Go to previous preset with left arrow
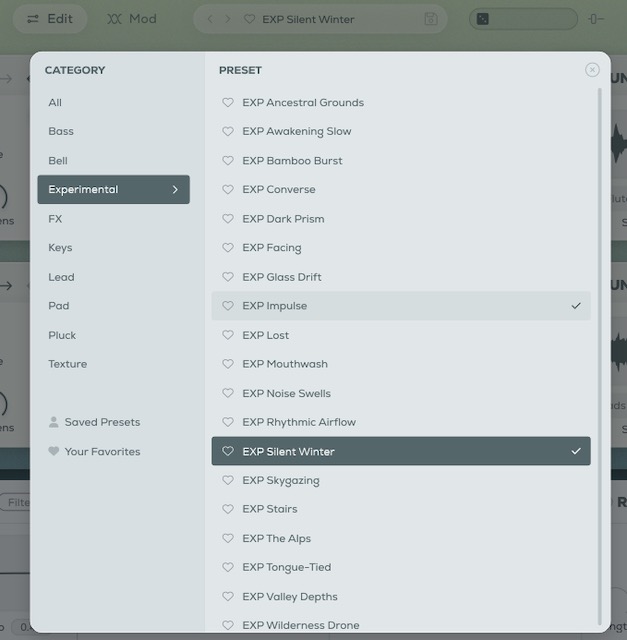Viewport: 627px width, 640px height. click(x=210, y=19)
